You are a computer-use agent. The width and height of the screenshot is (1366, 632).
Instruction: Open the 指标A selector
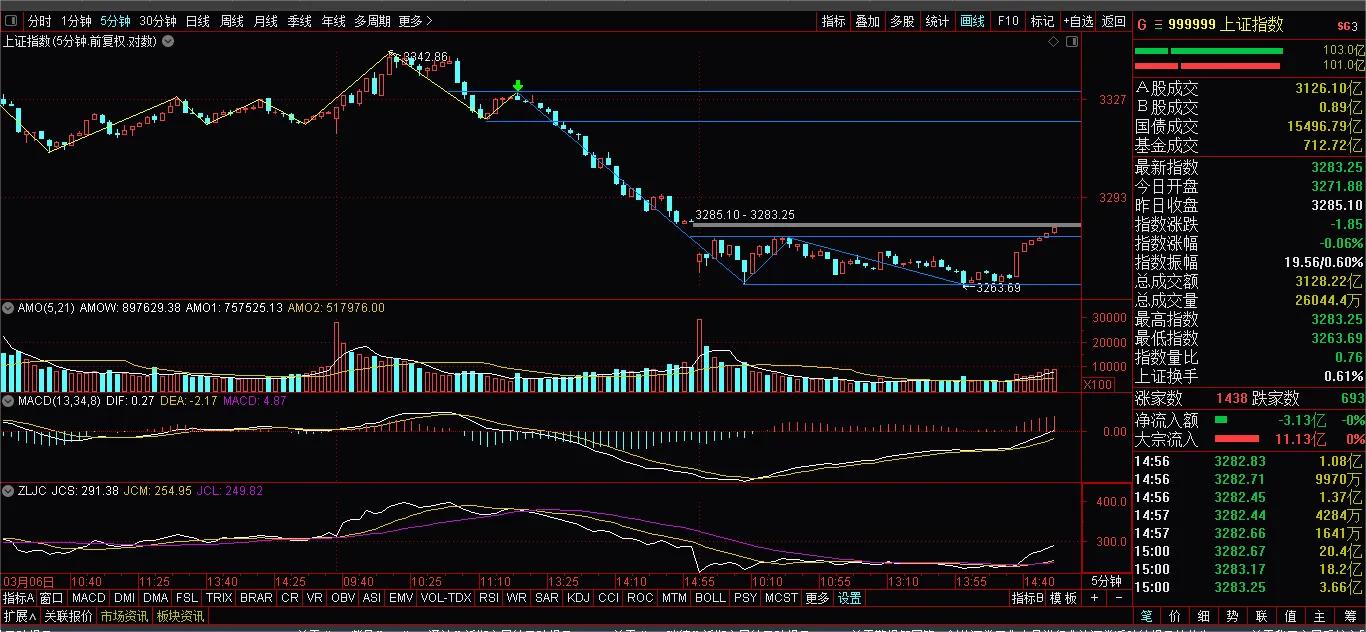(19, 598)
